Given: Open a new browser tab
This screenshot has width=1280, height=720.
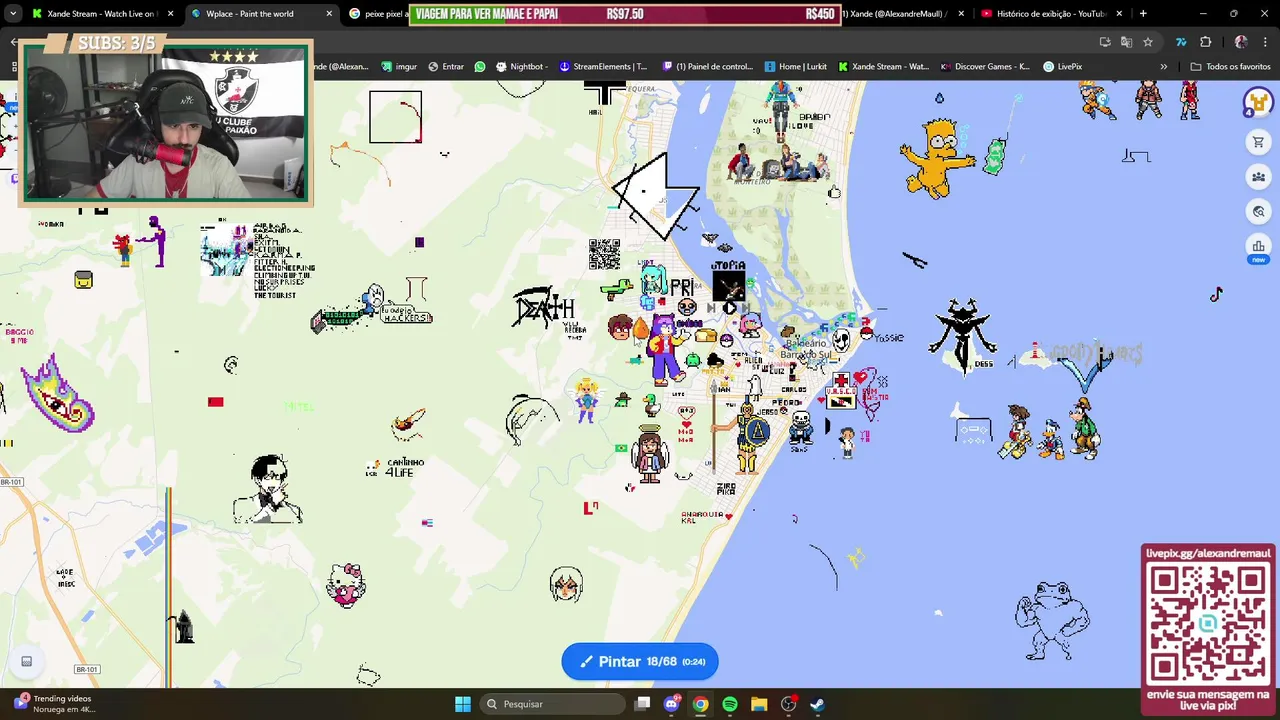Looking at the screenshot, I should tap(1143, 14).
